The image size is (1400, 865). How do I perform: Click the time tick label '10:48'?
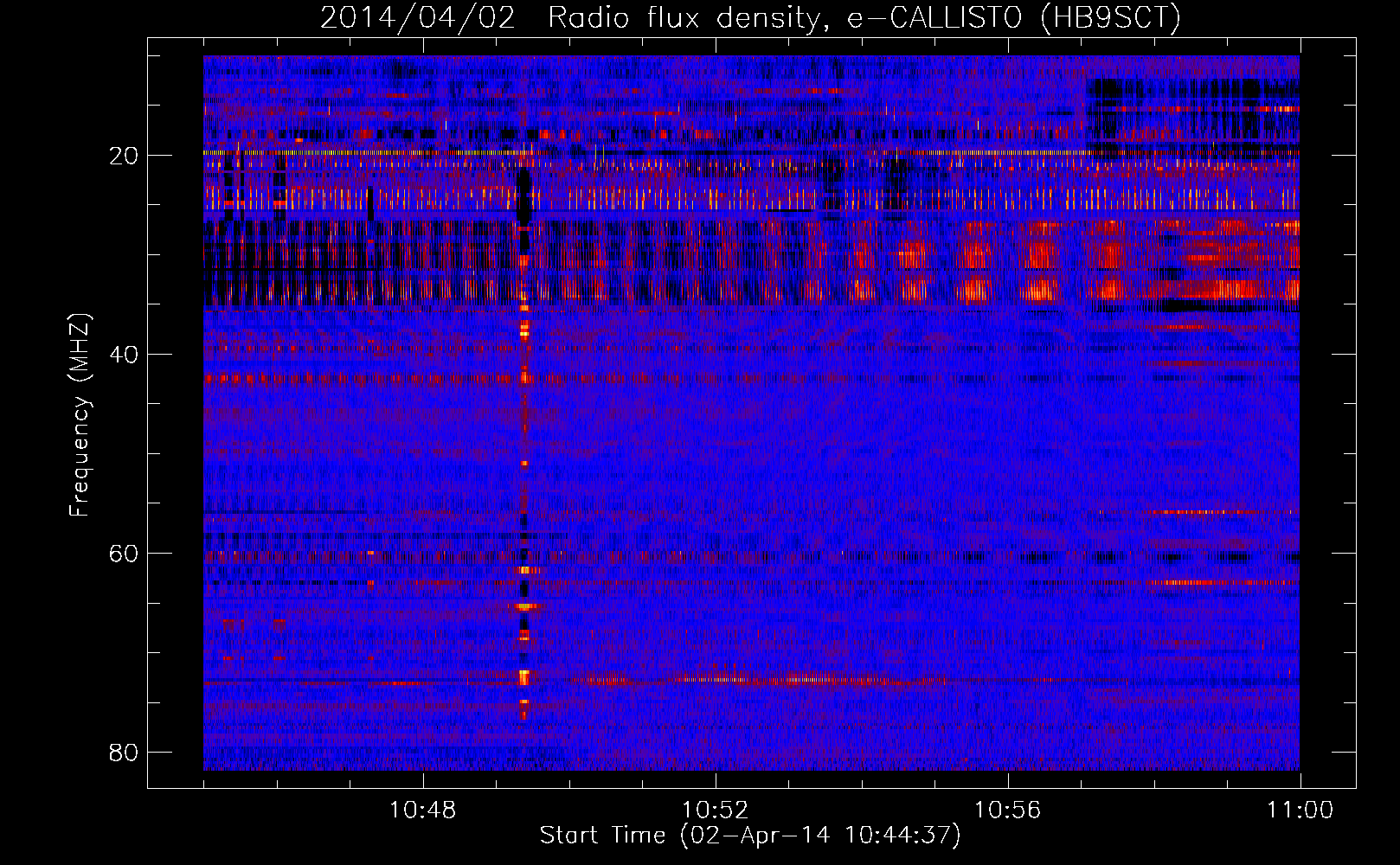coord(423,811)
